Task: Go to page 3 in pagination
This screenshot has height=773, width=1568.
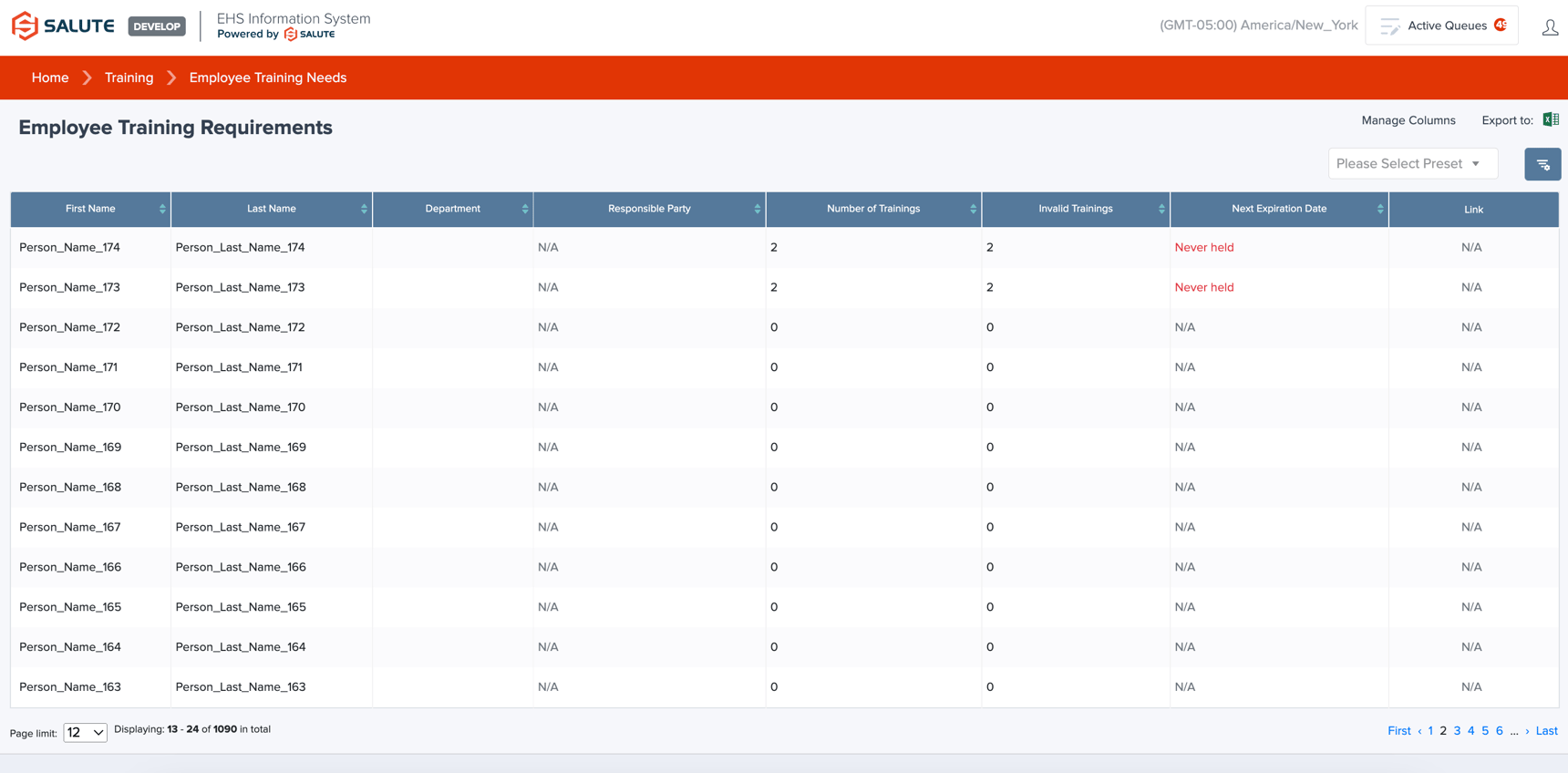Action: click(1457, 731)
